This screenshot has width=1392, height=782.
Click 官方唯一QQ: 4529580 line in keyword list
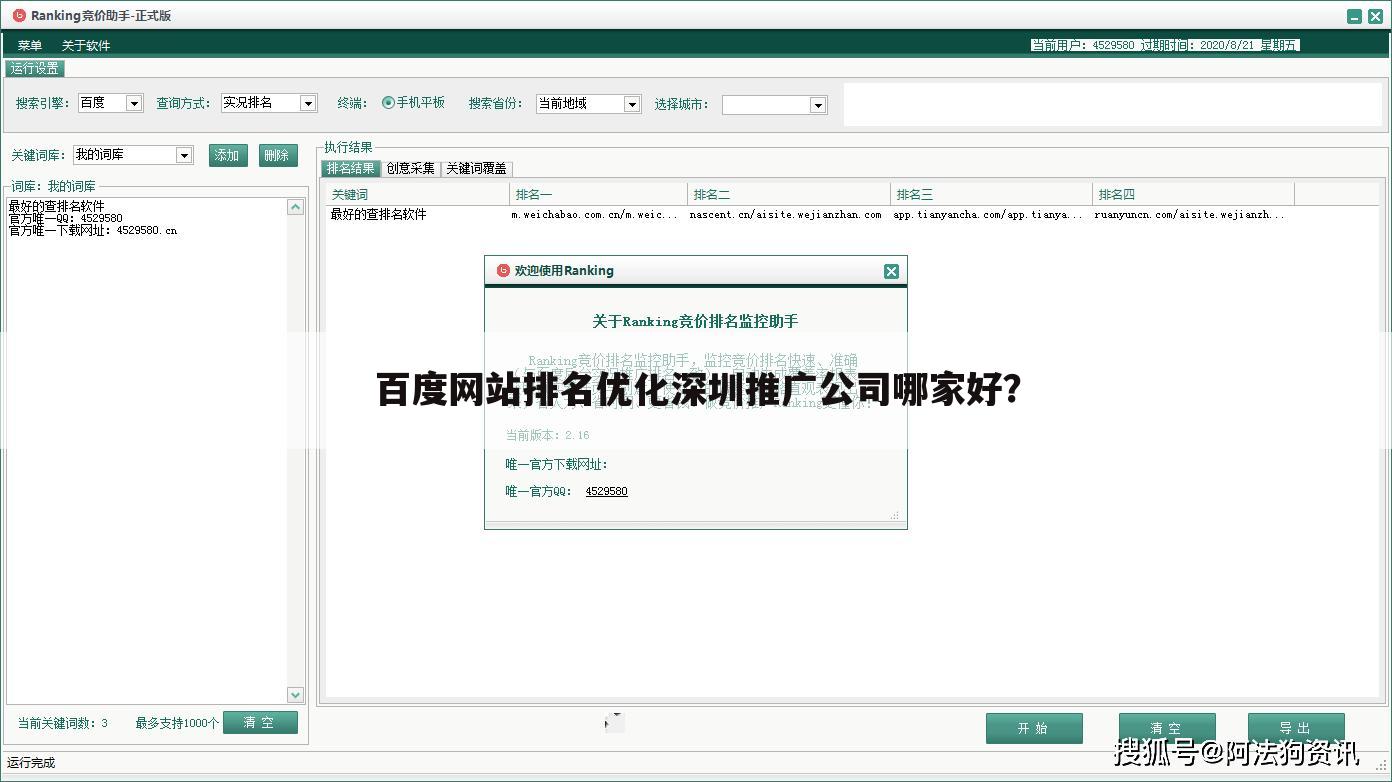click(x=66, y=218)
